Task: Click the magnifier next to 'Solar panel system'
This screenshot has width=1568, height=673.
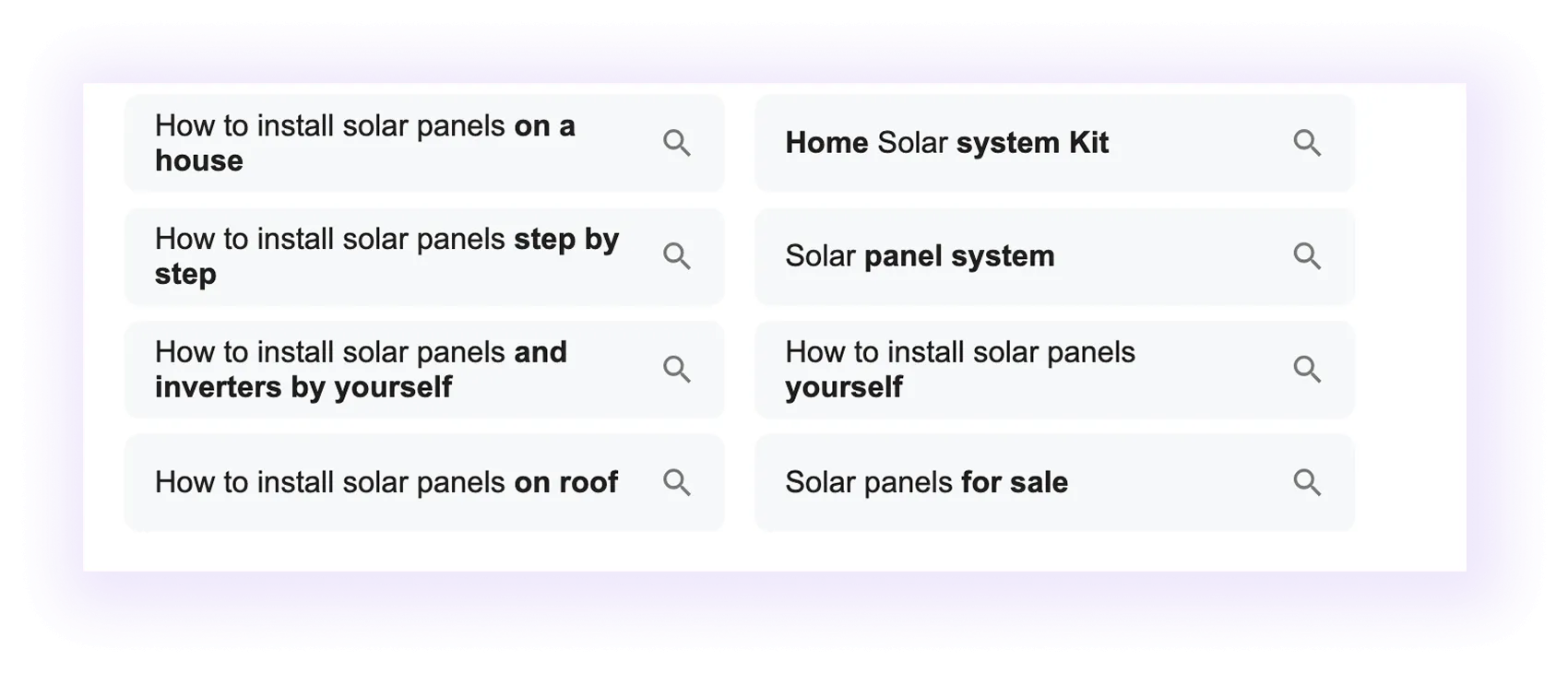Action: pos(1308,256)
